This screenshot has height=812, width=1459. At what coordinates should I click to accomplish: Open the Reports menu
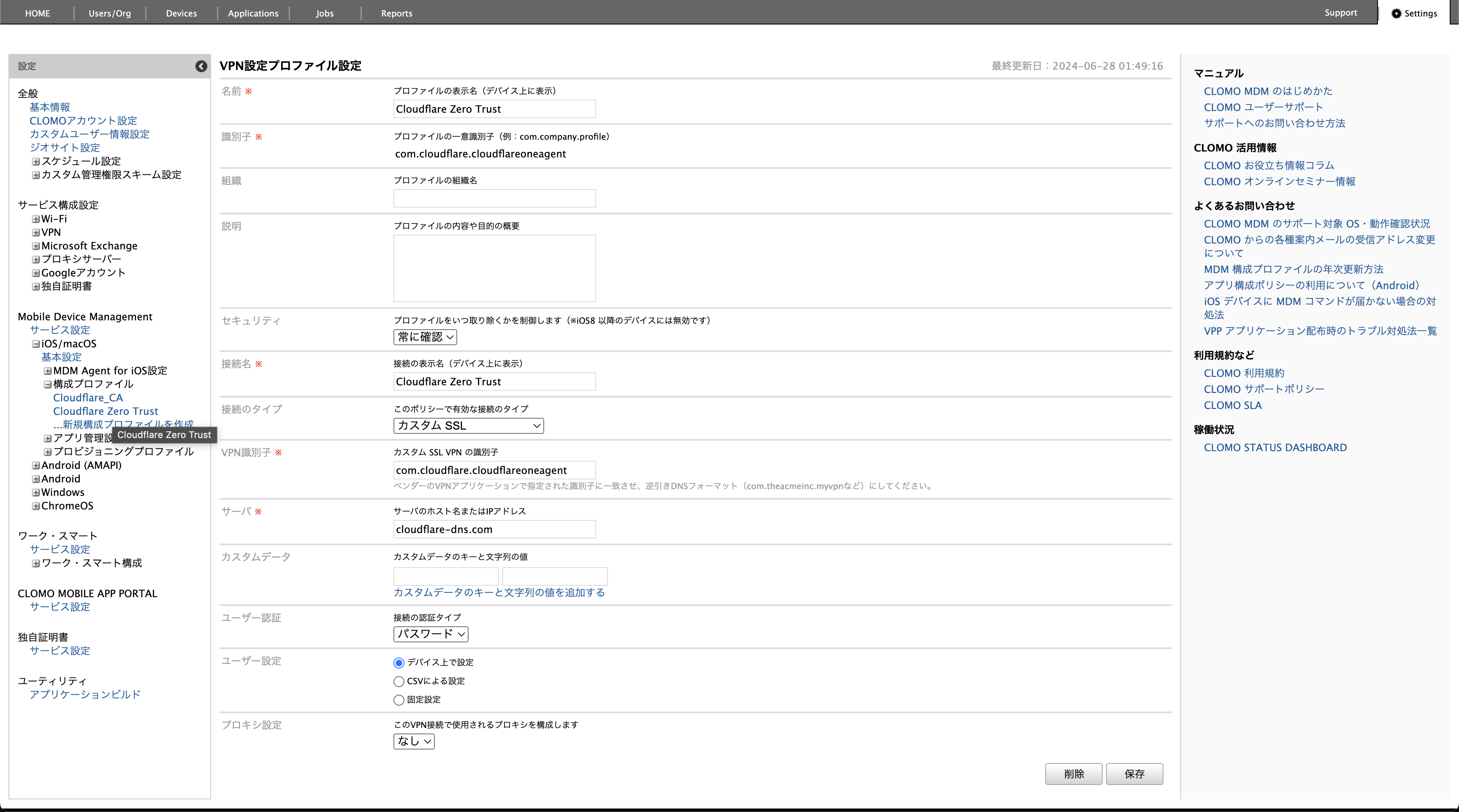tap(396, 13)
